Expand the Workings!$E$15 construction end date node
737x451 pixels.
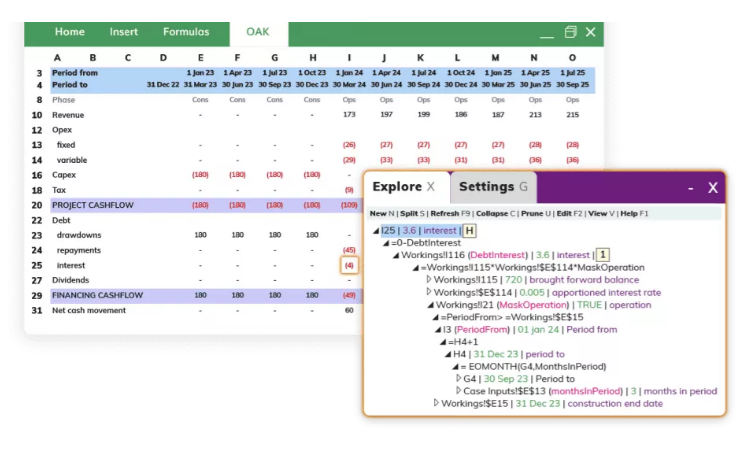436,403
